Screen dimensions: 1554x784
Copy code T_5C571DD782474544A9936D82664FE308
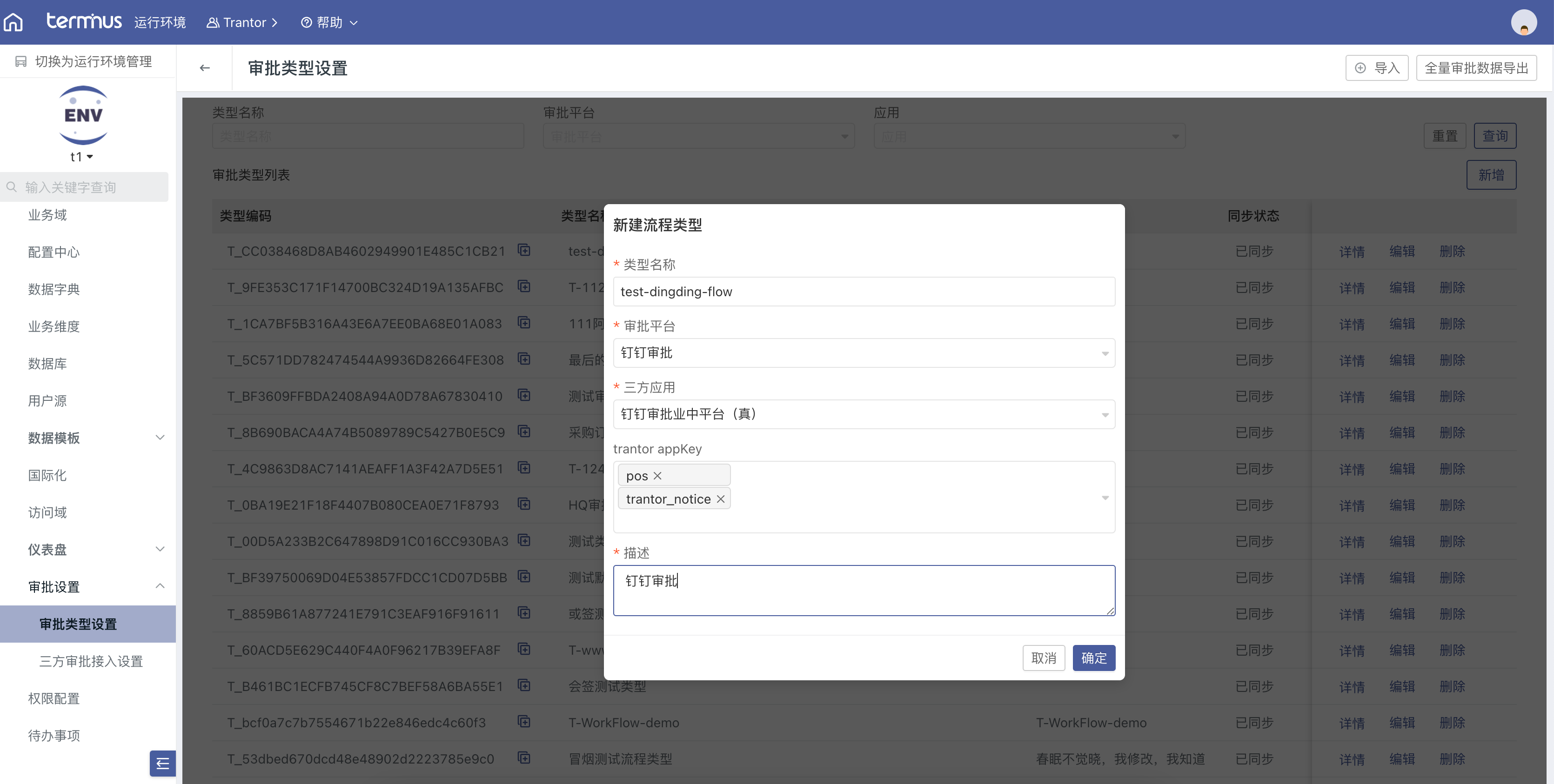[524, 359]
